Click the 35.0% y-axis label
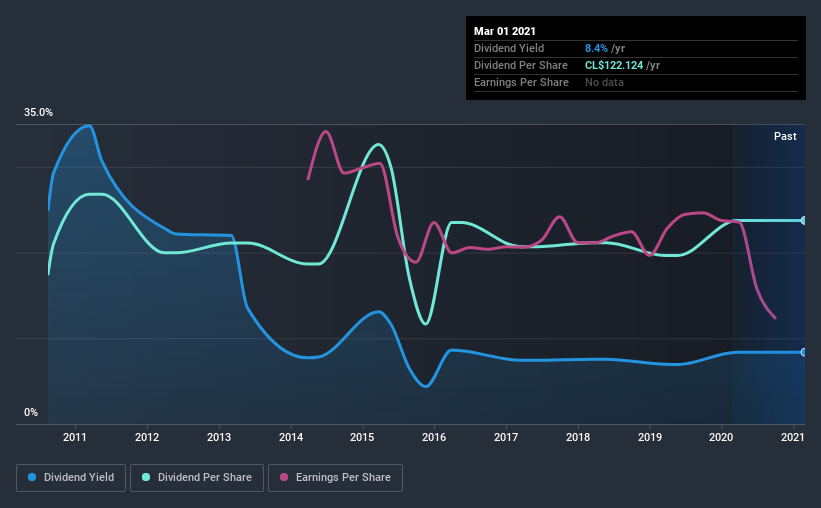 pyautogui.click(x=38, y=113)
